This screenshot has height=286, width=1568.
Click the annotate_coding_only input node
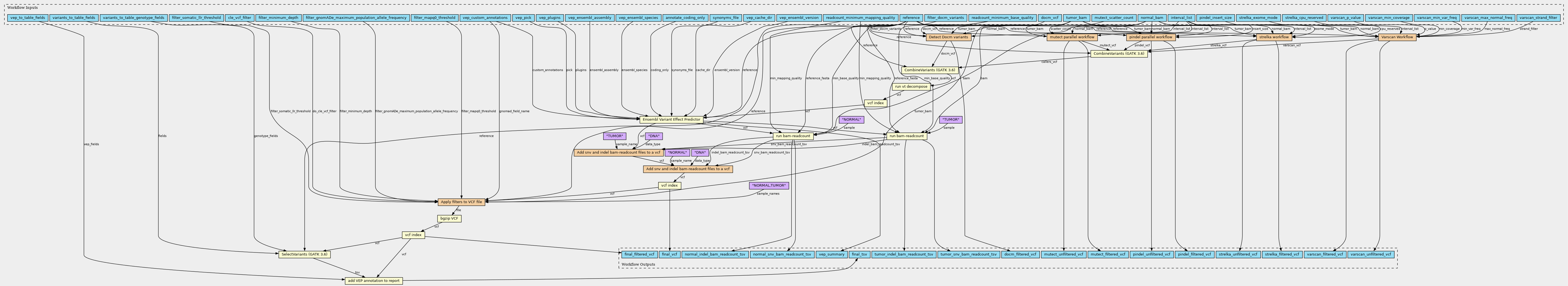(x=685, y=18)
